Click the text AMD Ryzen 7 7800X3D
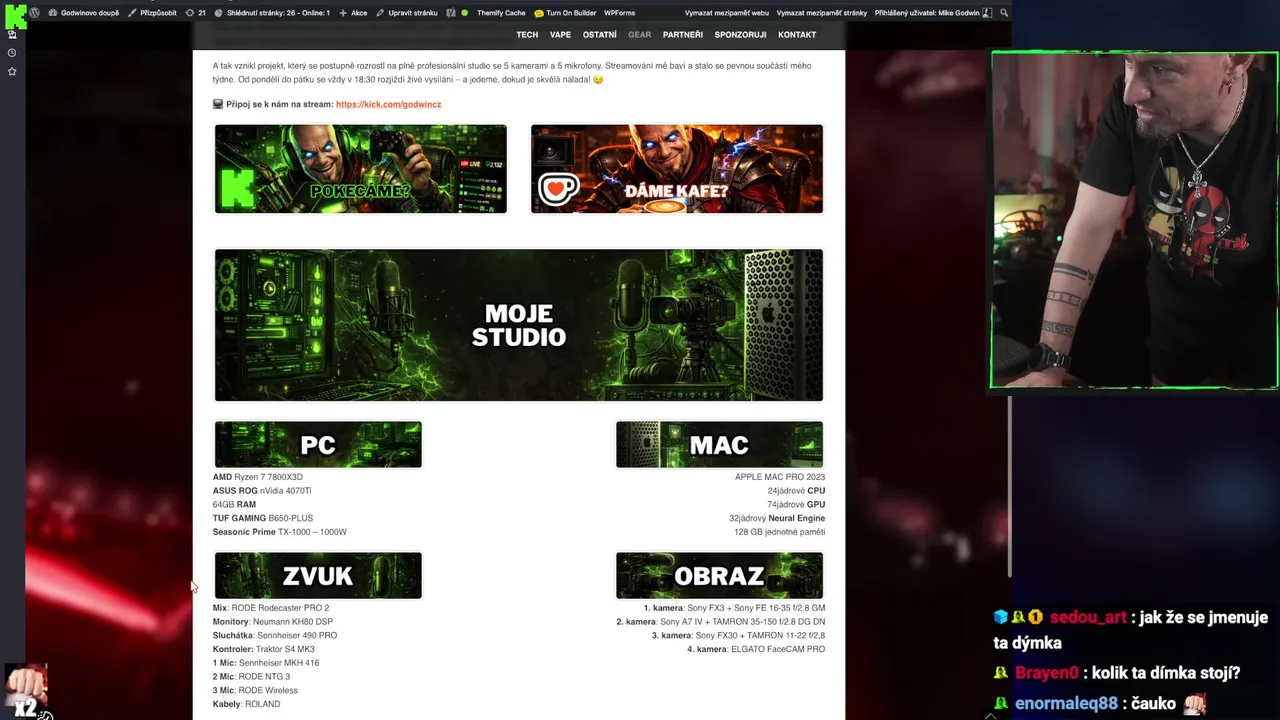 click(x=258, y=477)
